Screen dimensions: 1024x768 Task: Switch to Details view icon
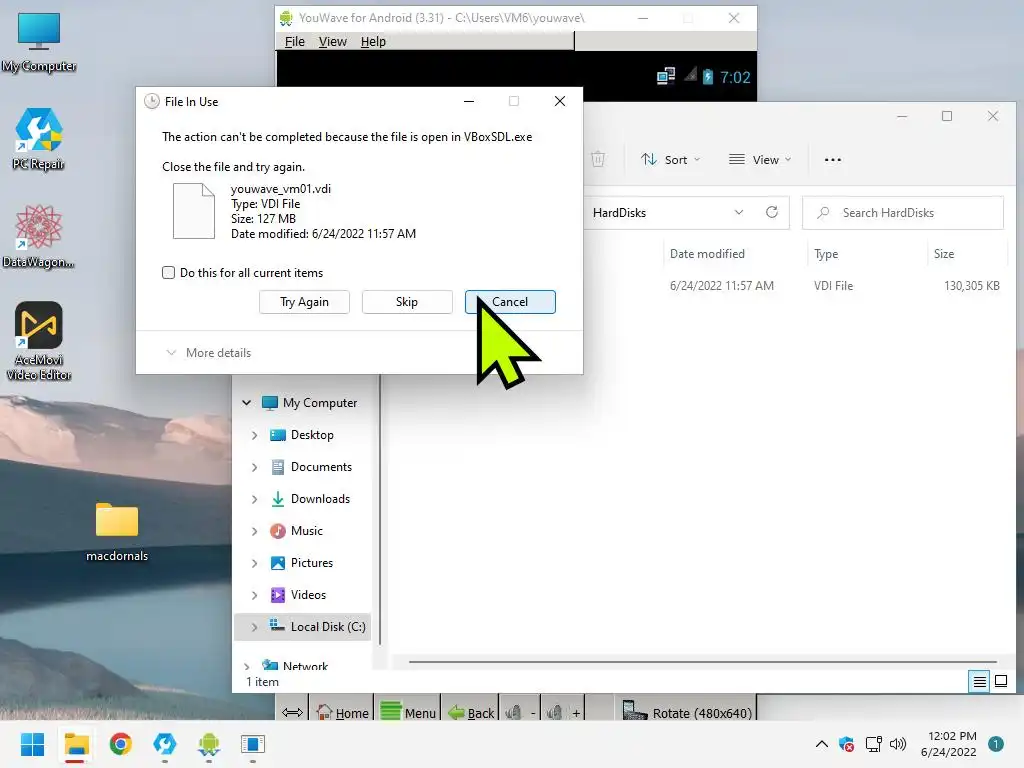click(x=980, y=682)
